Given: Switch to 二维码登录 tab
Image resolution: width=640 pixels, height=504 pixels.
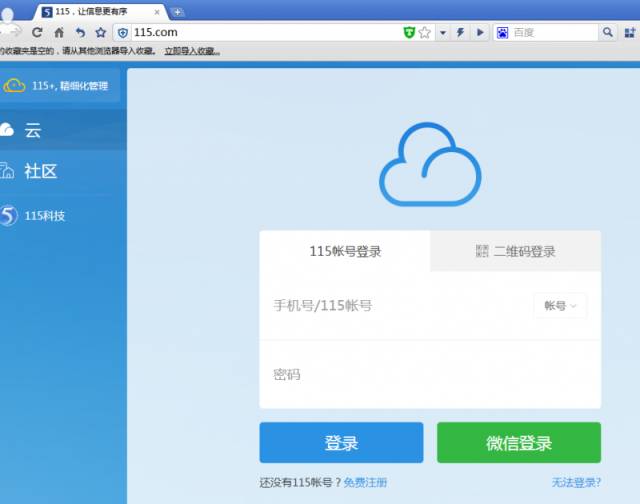Looking at the screenshot, I should tap(516, 251).
